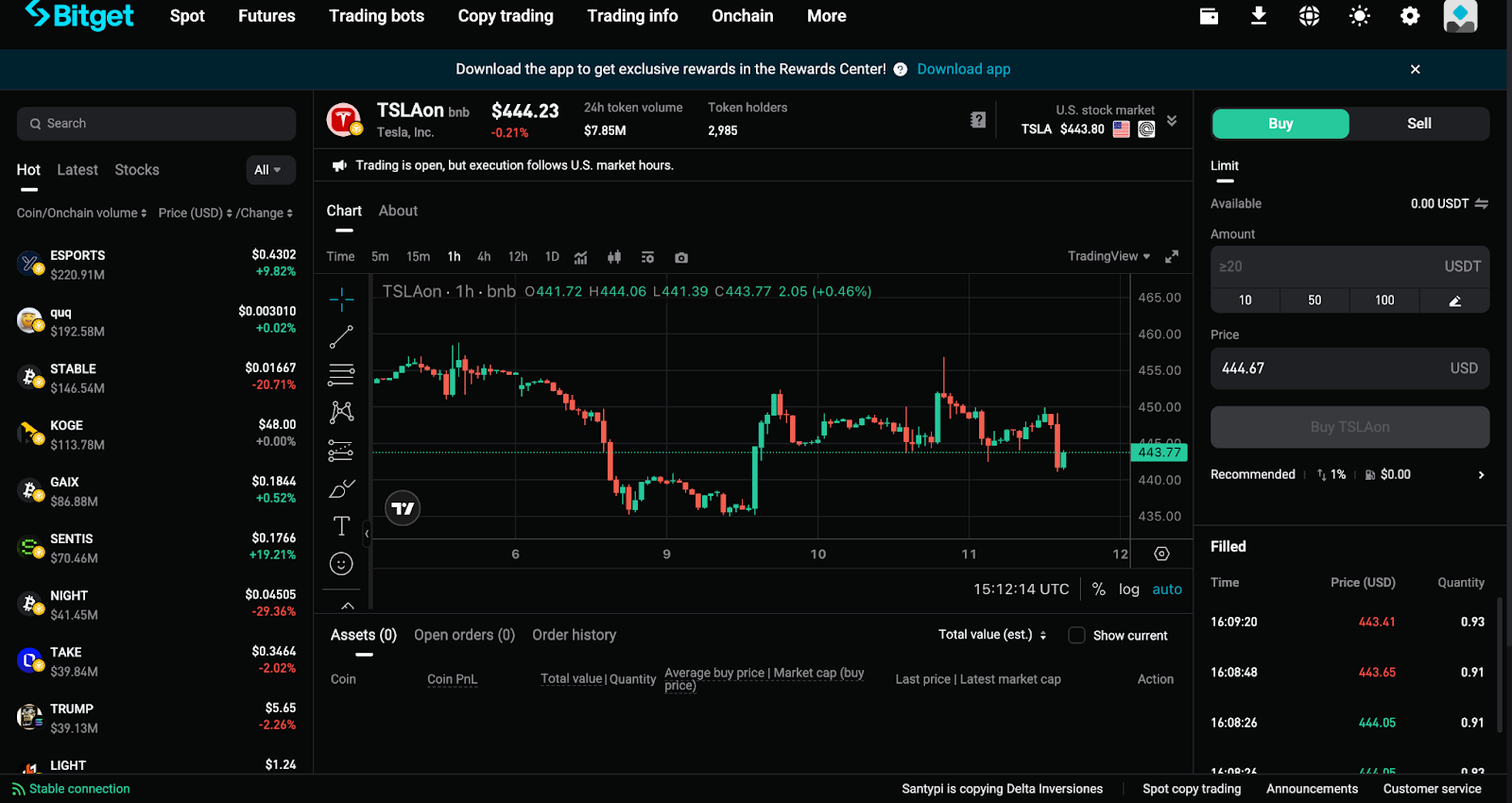The width and height of the screenshot is (1512, 803).
Task: Open the Trading bots menu
Action: coord(376,16)
